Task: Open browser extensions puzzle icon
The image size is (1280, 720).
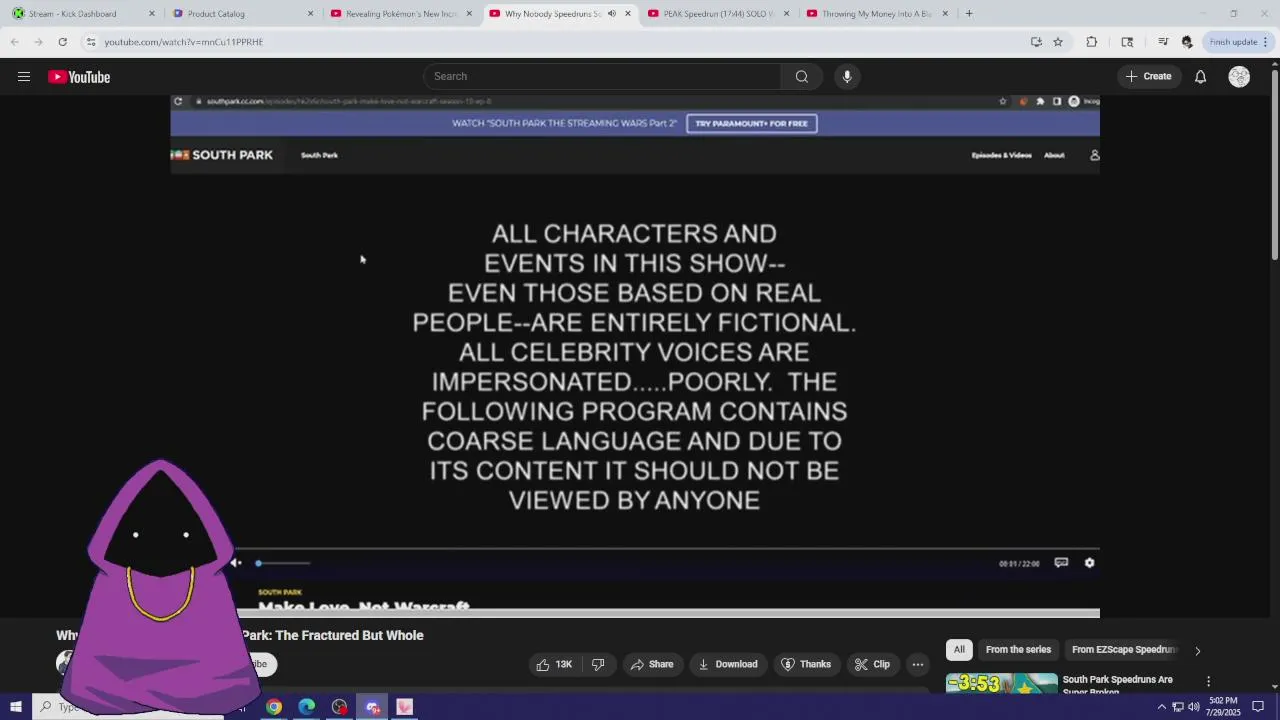Action: coord(1092,42)
